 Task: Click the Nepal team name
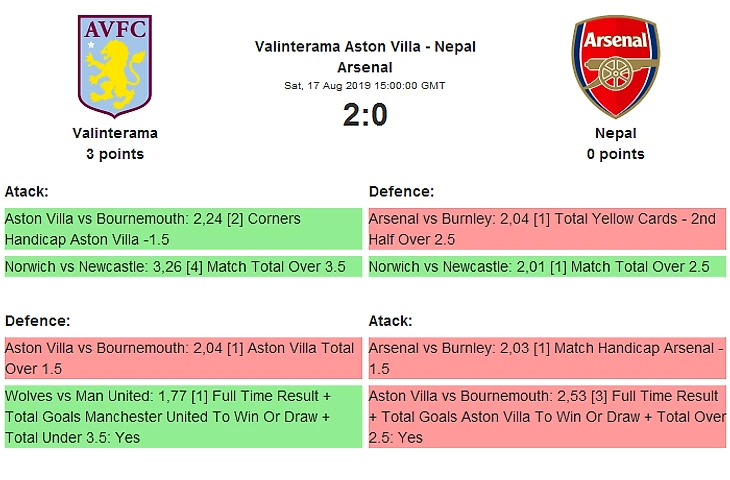pos(615,133)
